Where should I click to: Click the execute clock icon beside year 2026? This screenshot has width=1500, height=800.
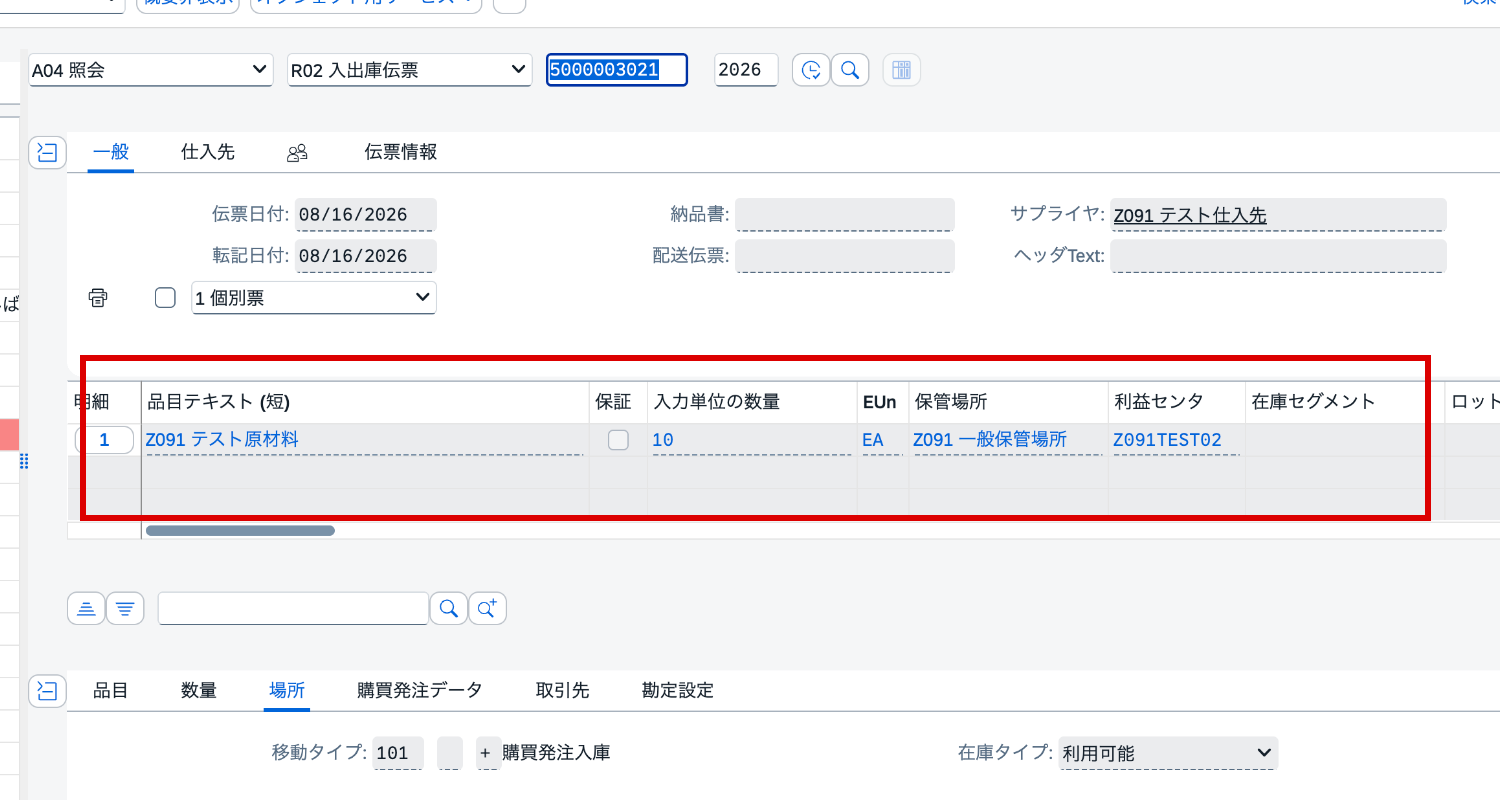(811, 70)
